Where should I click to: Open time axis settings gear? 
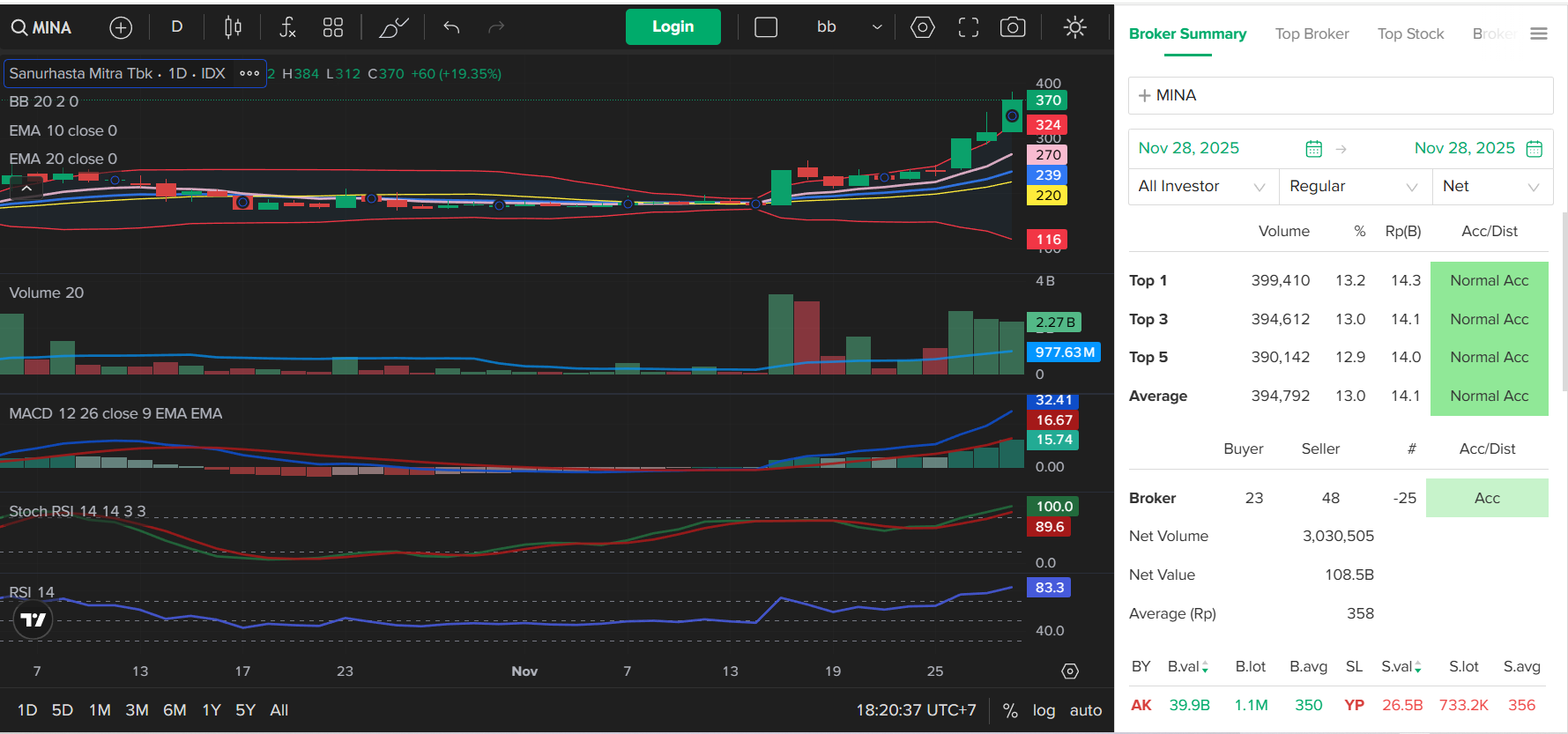1070,671
